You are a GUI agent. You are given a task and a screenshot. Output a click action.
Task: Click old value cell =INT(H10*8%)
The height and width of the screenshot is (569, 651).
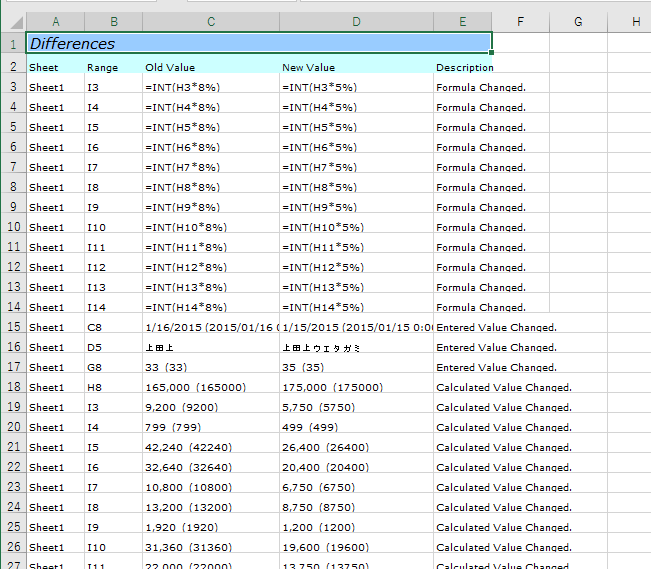pyautogui.click(x=211, y=227)
